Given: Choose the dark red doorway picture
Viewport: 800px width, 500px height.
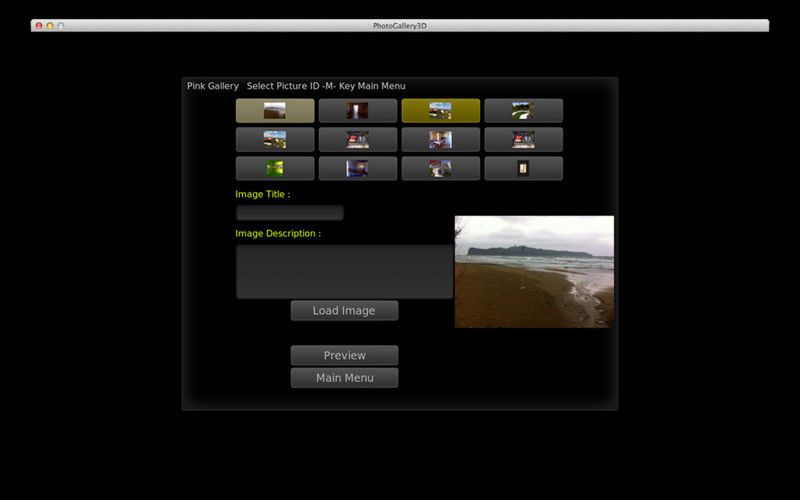Looking at the screenshot, I should (x=358, y=111).
